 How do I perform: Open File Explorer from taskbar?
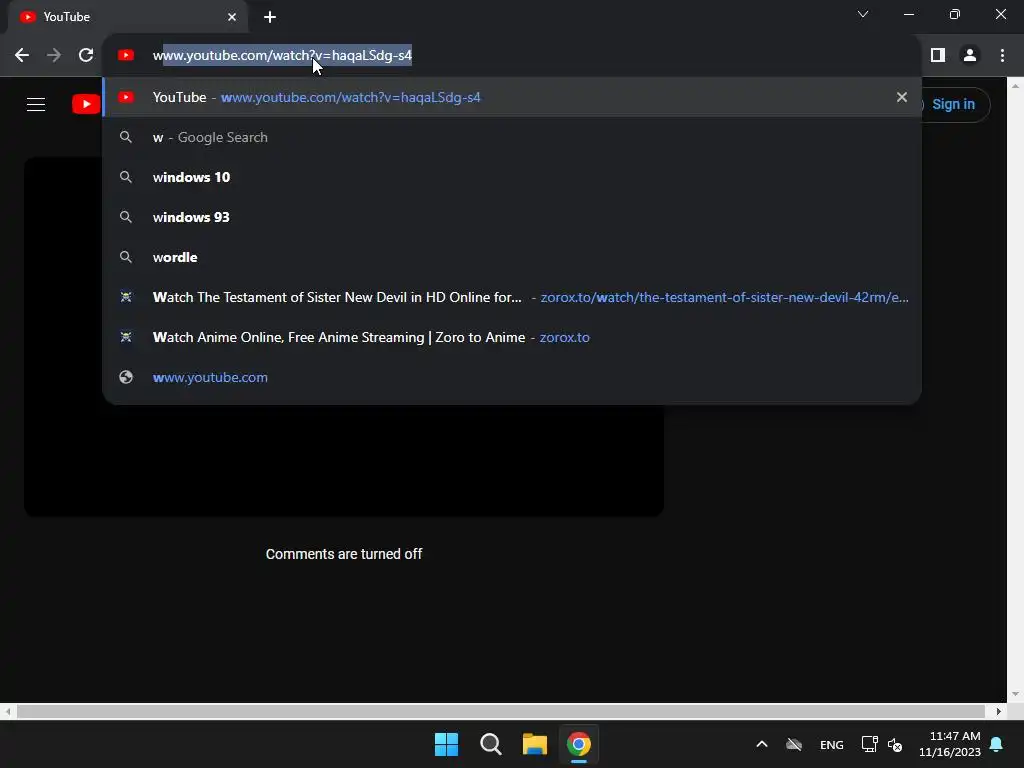pyautogui.click(x=535, y=744)
